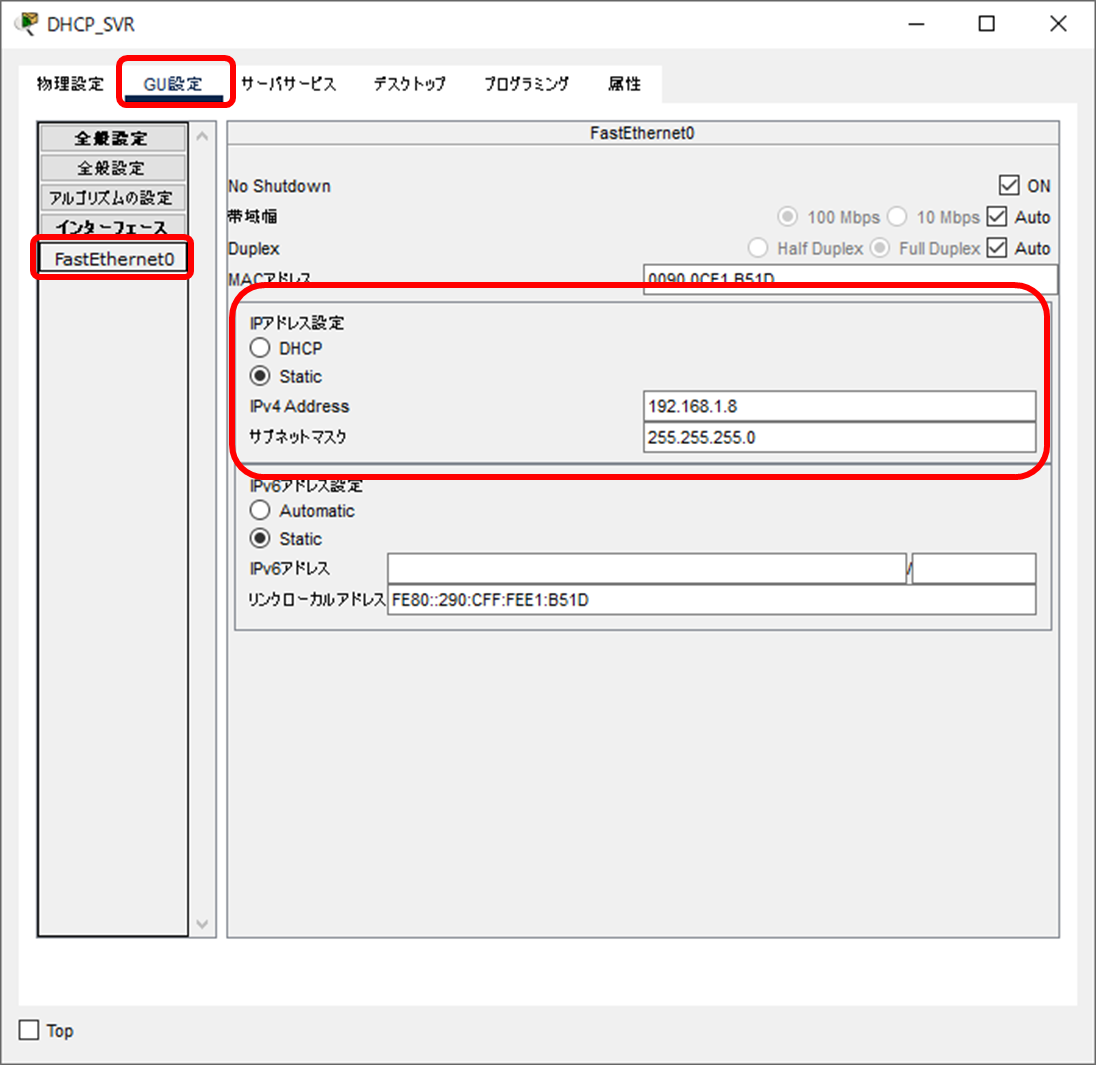Toggle the bandwidth Auto checkbox
The height and width of the screenshot is (1065, 1096).
pyautogui.click(x=997, y=217)
